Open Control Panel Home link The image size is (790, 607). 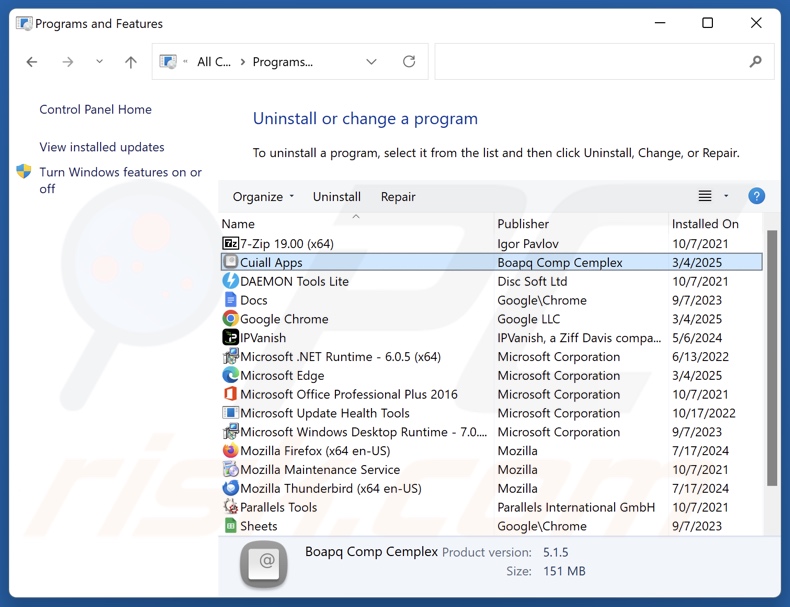tap(95, 109)
